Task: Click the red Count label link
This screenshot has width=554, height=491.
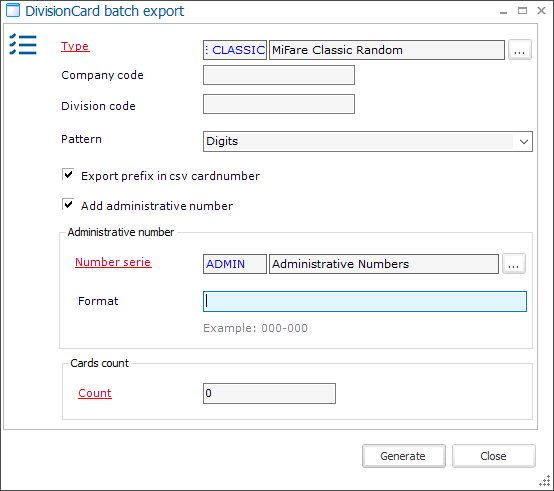Action: click(x=95, y=393)
